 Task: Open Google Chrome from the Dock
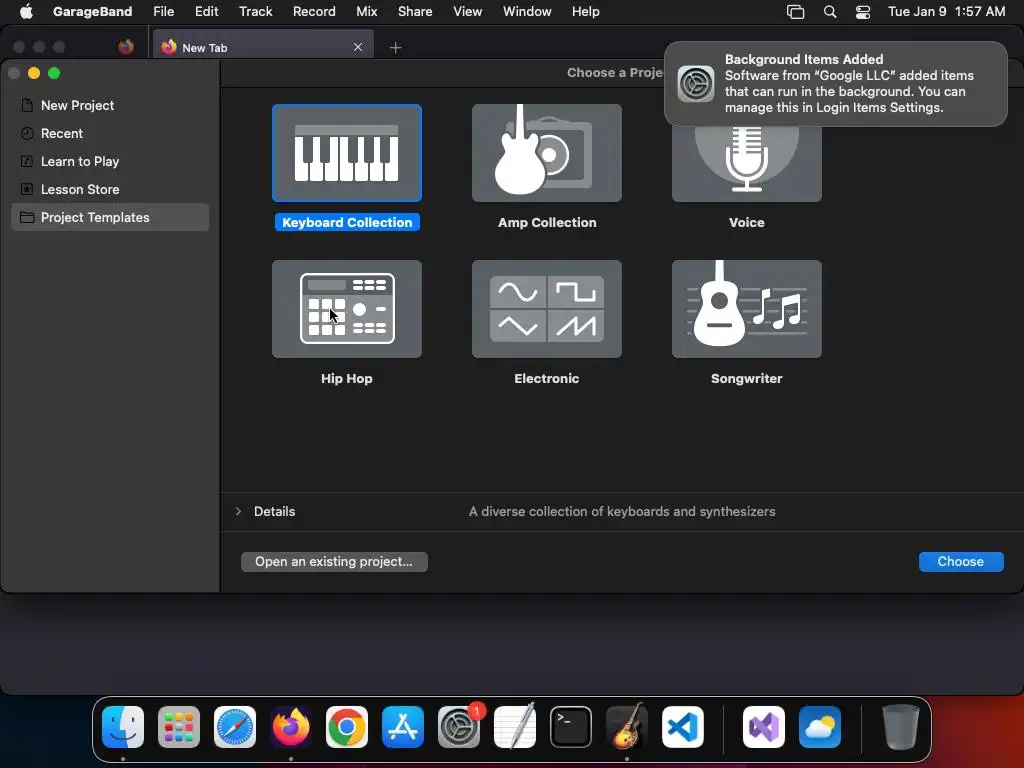[347, 727]
